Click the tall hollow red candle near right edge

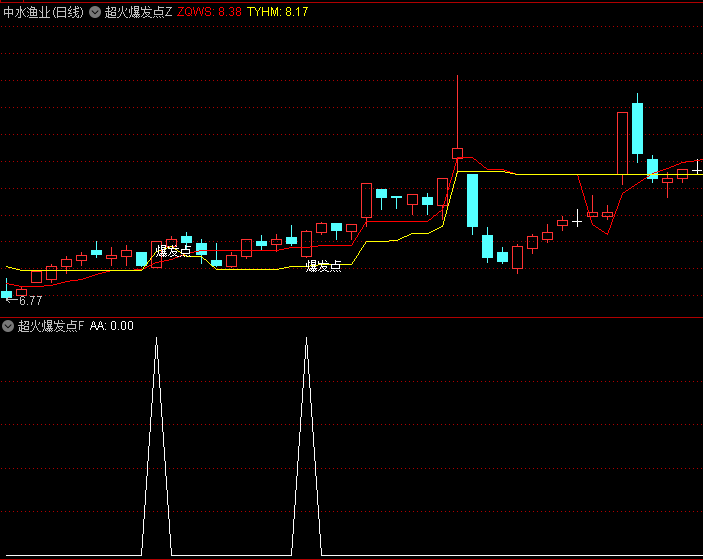[622, 145]
